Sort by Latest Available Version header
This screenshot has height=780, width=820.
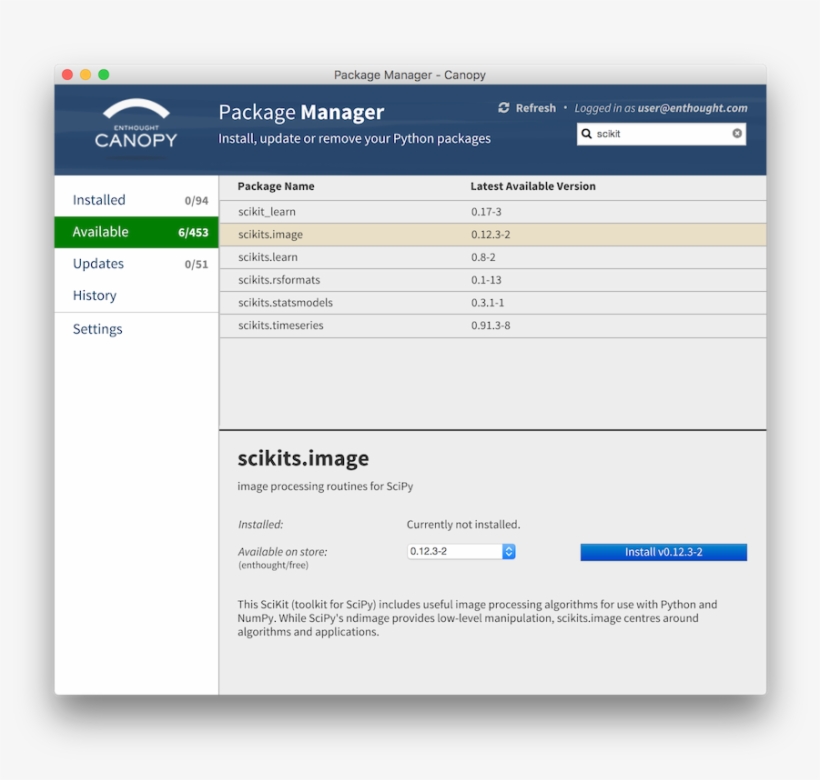point(533,186)
